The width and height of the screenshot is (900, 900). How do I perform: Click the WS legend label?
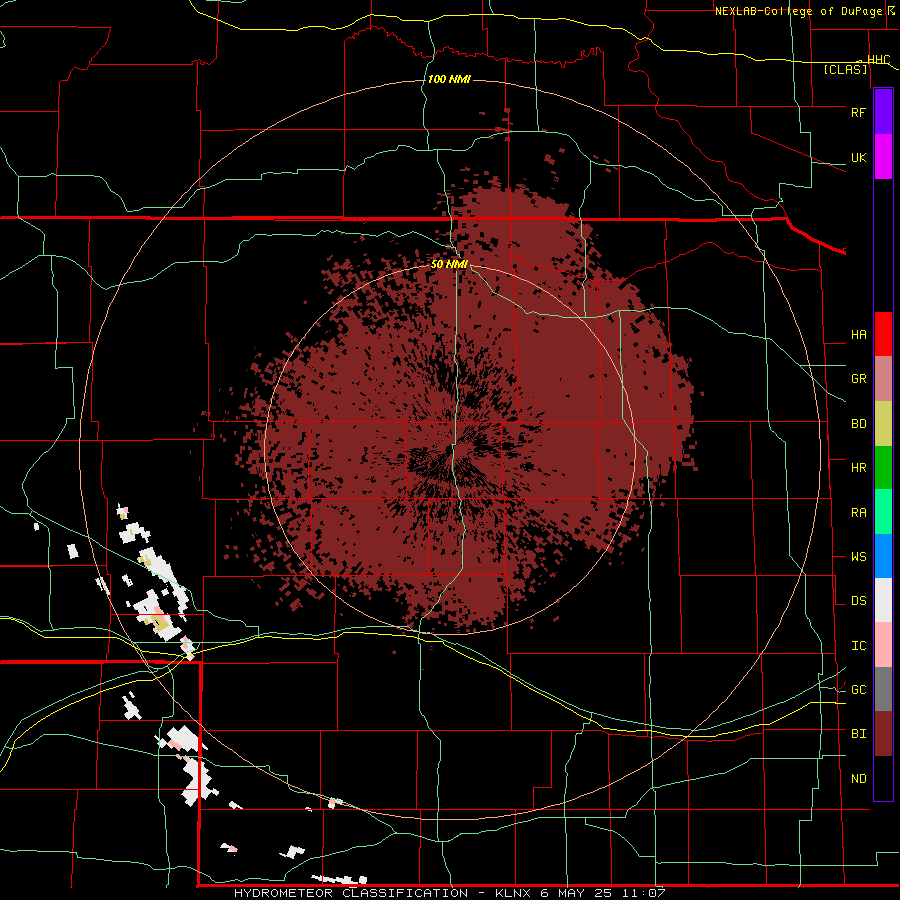(858, 556)
